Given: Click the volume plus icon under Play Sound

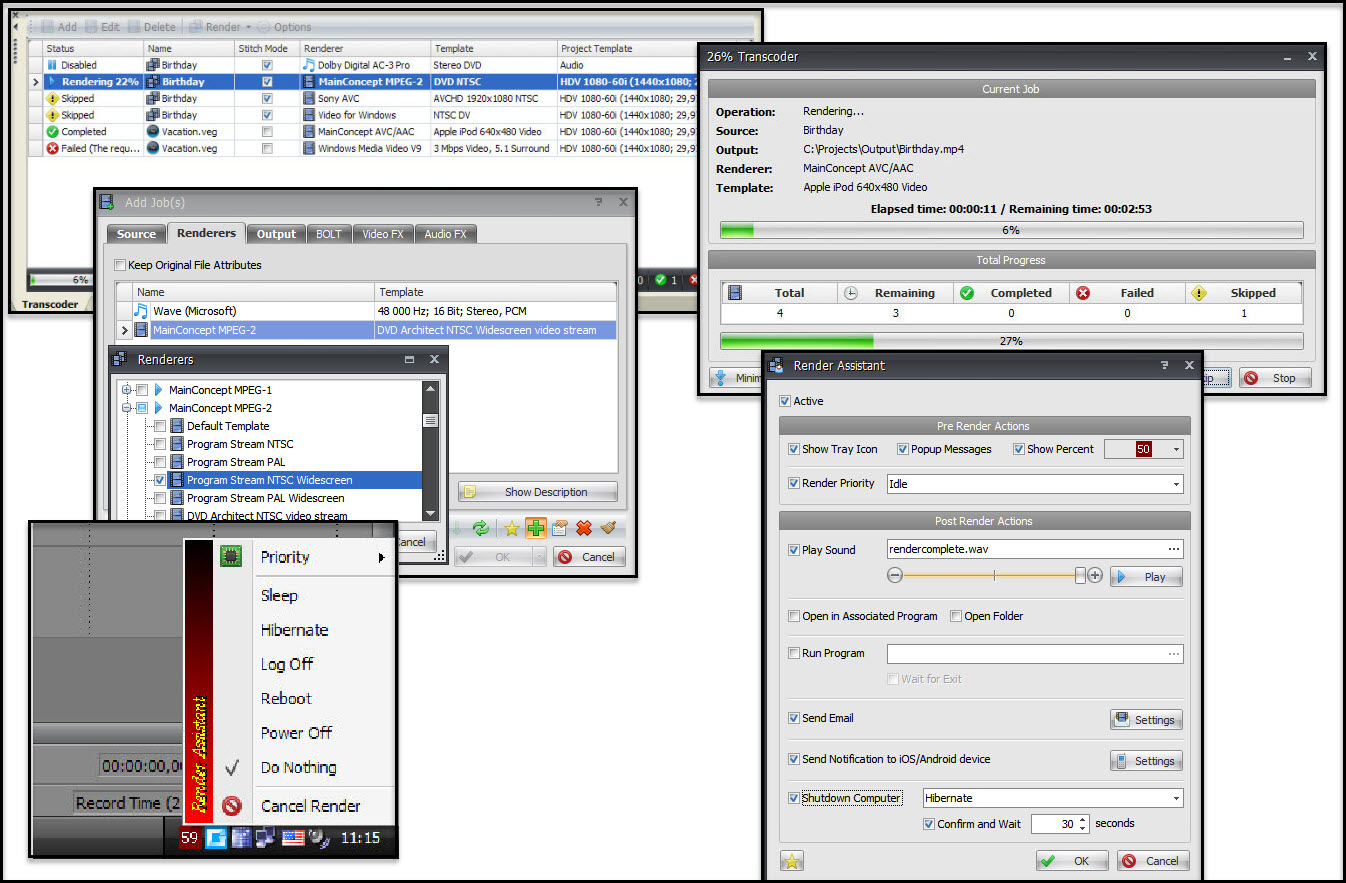Looking at the screenshot, I should coord(1095,576).
